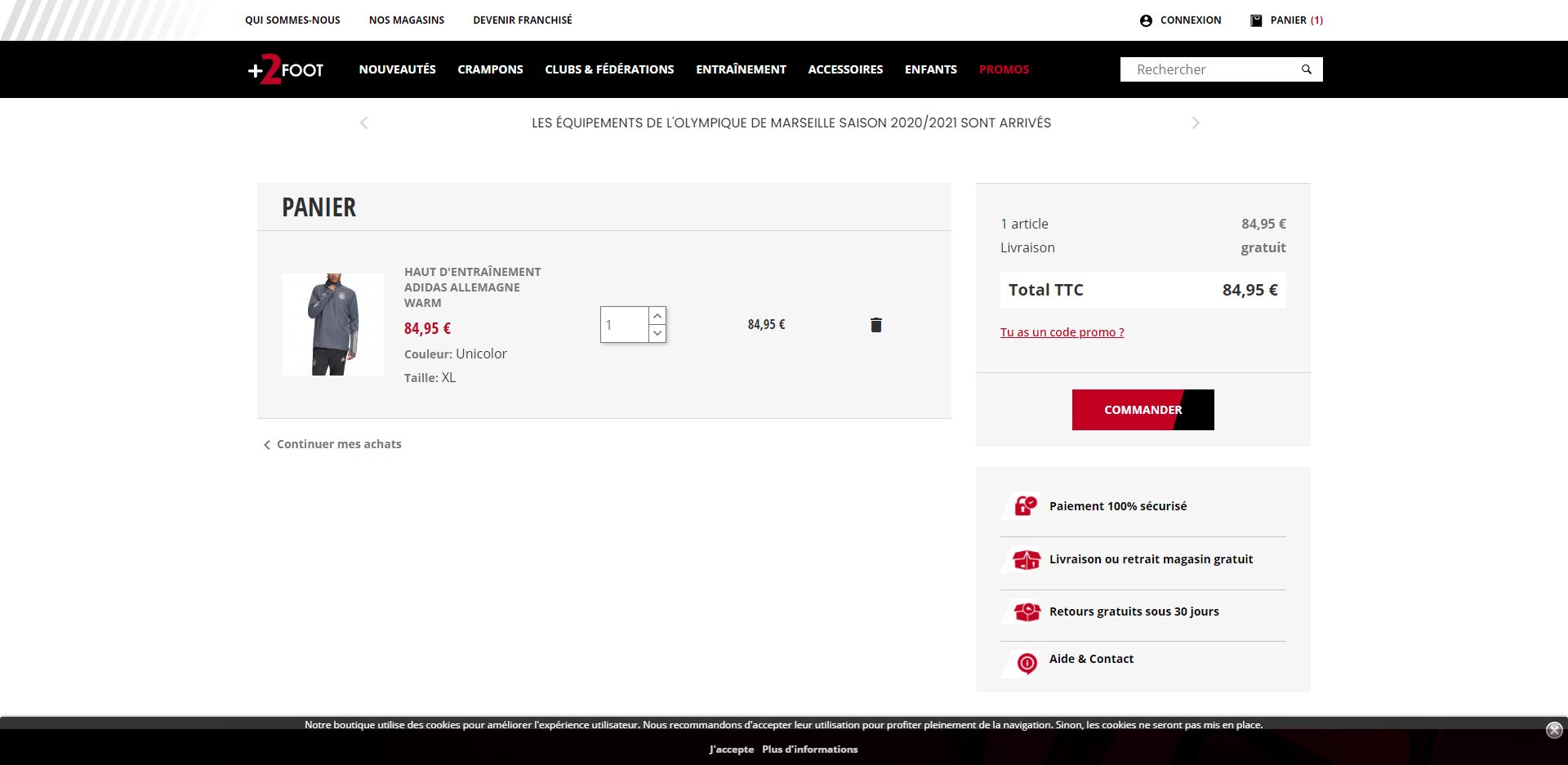Click the 'Total TTC' label
Viewport: 1568px width, 765px height.
click(1046, 290)
